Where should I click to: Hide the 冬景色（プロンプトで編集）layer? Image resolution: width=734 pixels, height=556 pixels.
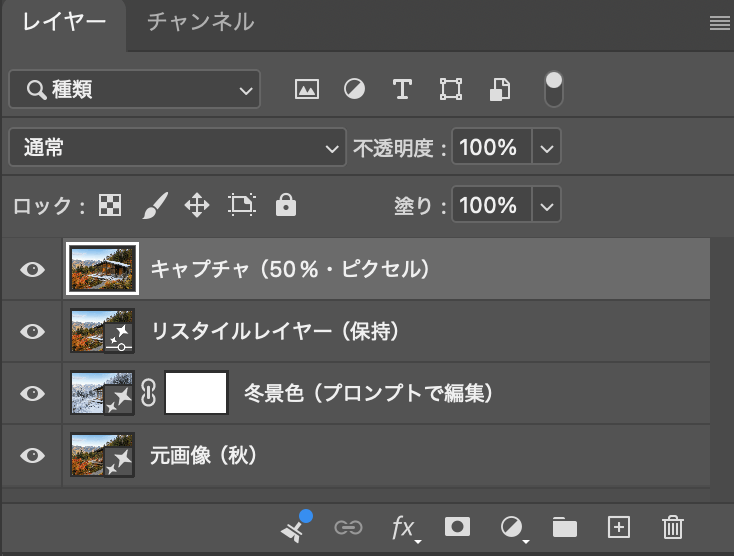[32, 393]
